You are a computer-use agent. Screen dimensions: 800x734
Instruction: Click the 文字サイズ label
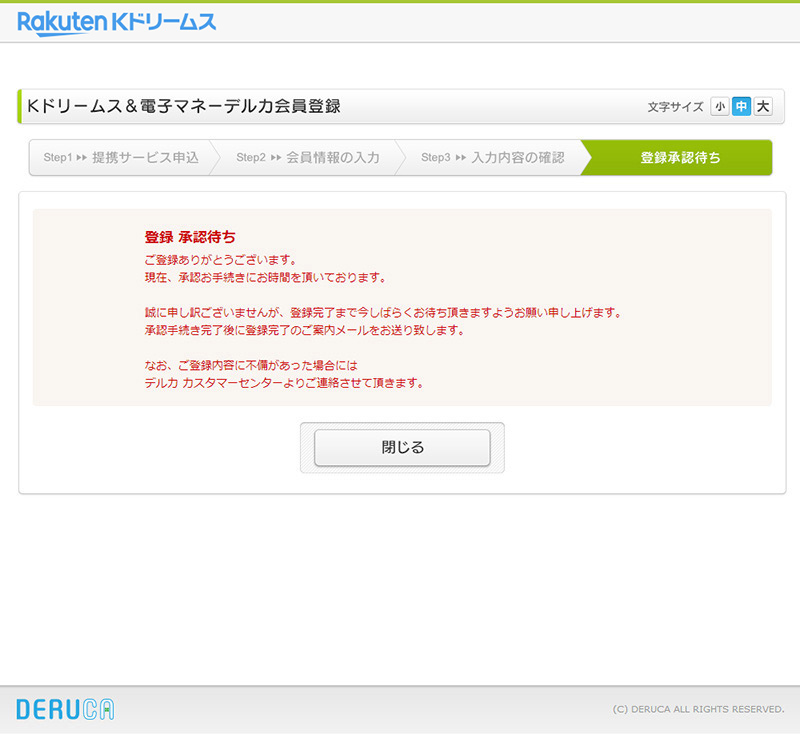tap(676, 107)
